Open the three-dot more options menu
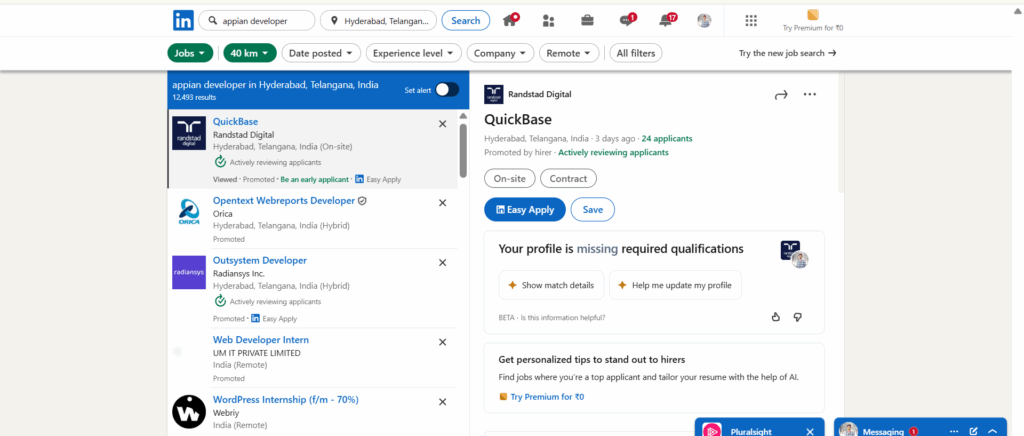This screenshot has height=436, width=1024. (810, 95)
